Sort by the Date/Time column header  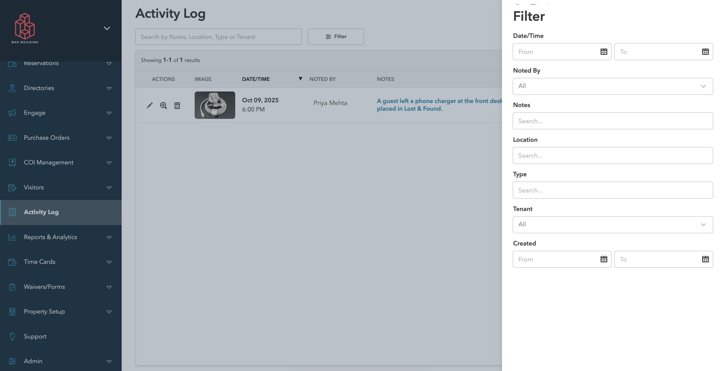click(x=256, y=79)
